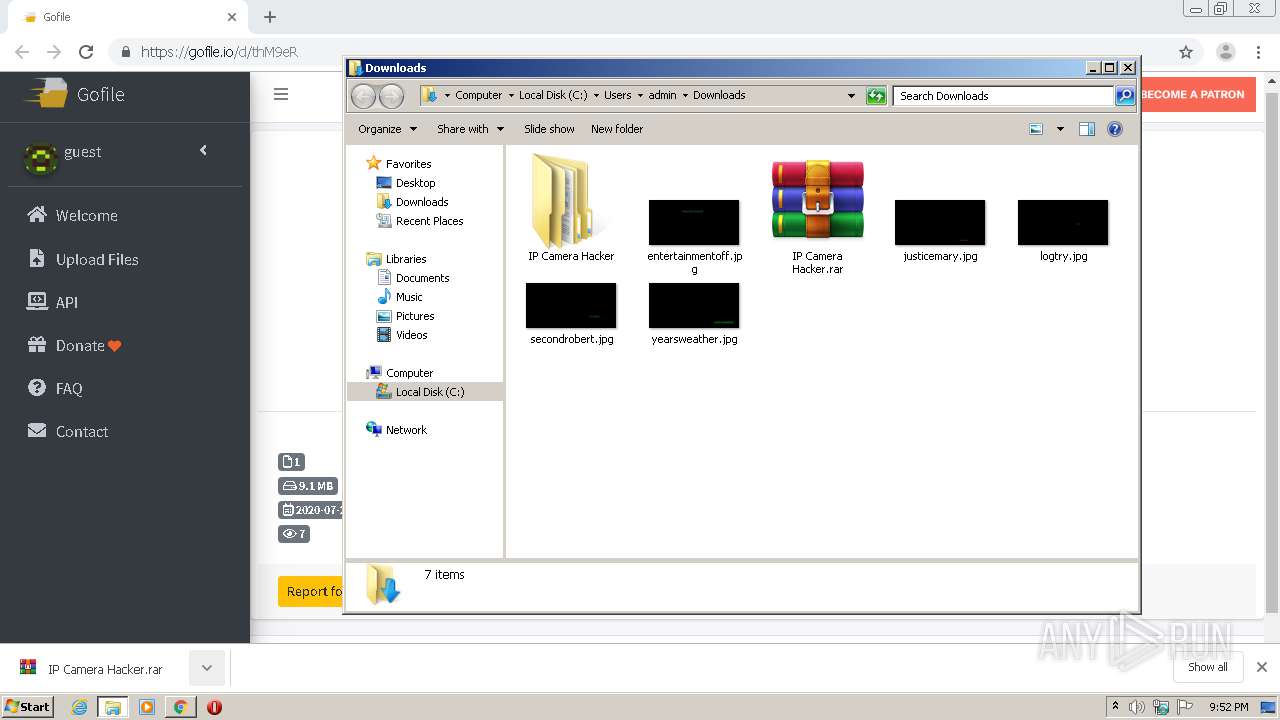Open the IP Camera Hacker folder
1280x720 pixels.
pos(571,207)
